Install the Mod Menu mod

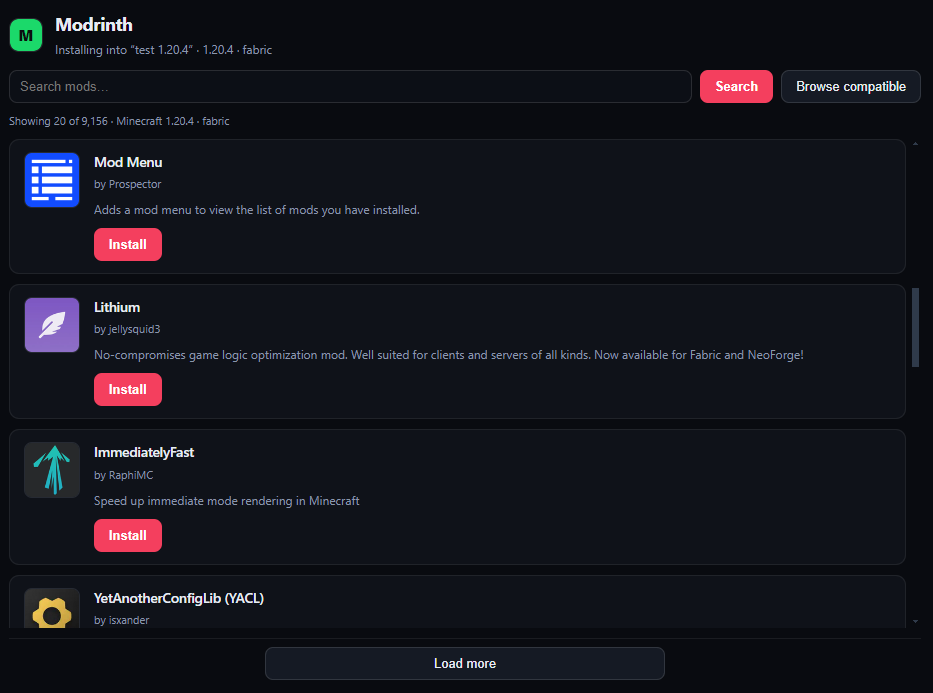[x=127, y=244]
